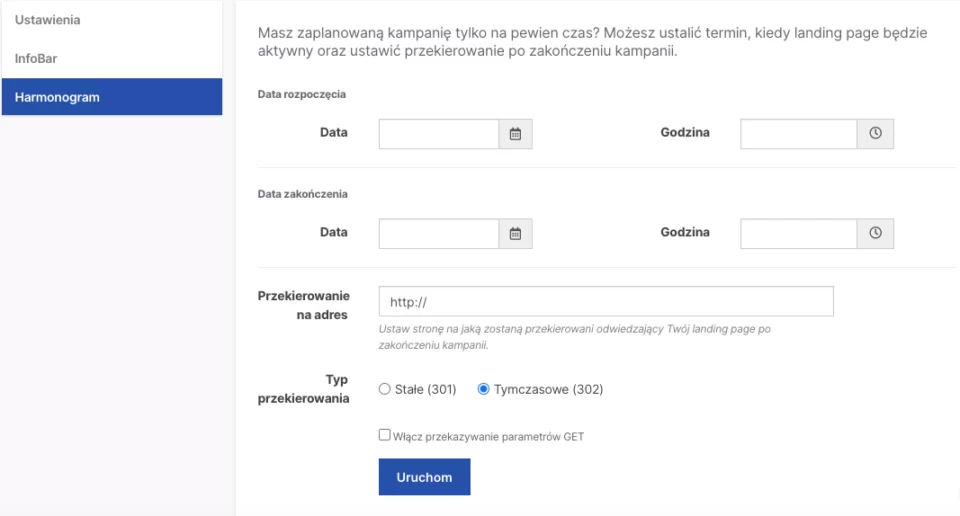Click the Data rozpoczęcia section heading
Viewport: 960px width, 516px height.
[x=302, y=94]
